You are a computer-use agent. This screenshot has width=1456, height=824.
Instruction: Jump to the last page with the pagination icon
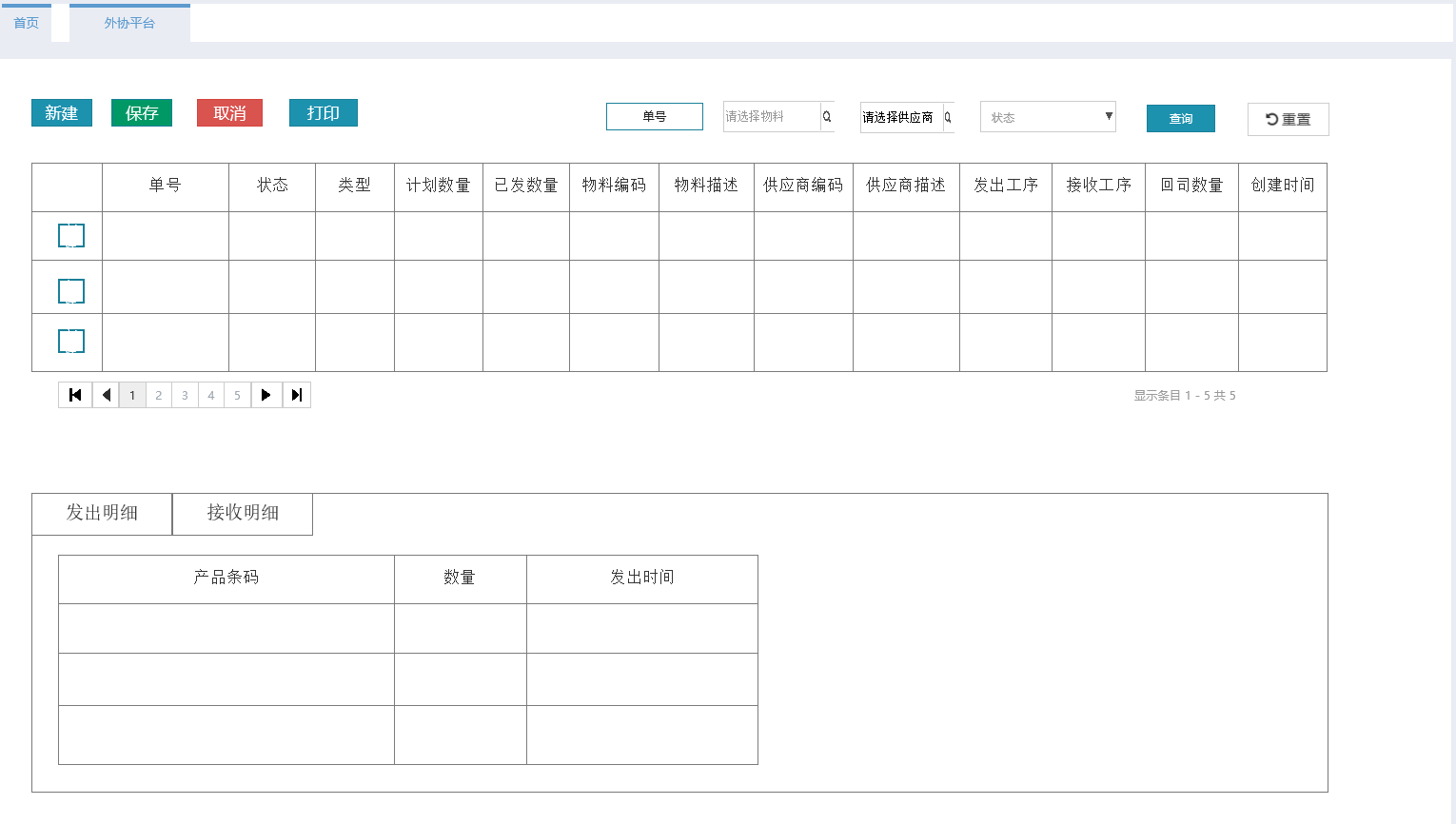[x=297, y=395]
